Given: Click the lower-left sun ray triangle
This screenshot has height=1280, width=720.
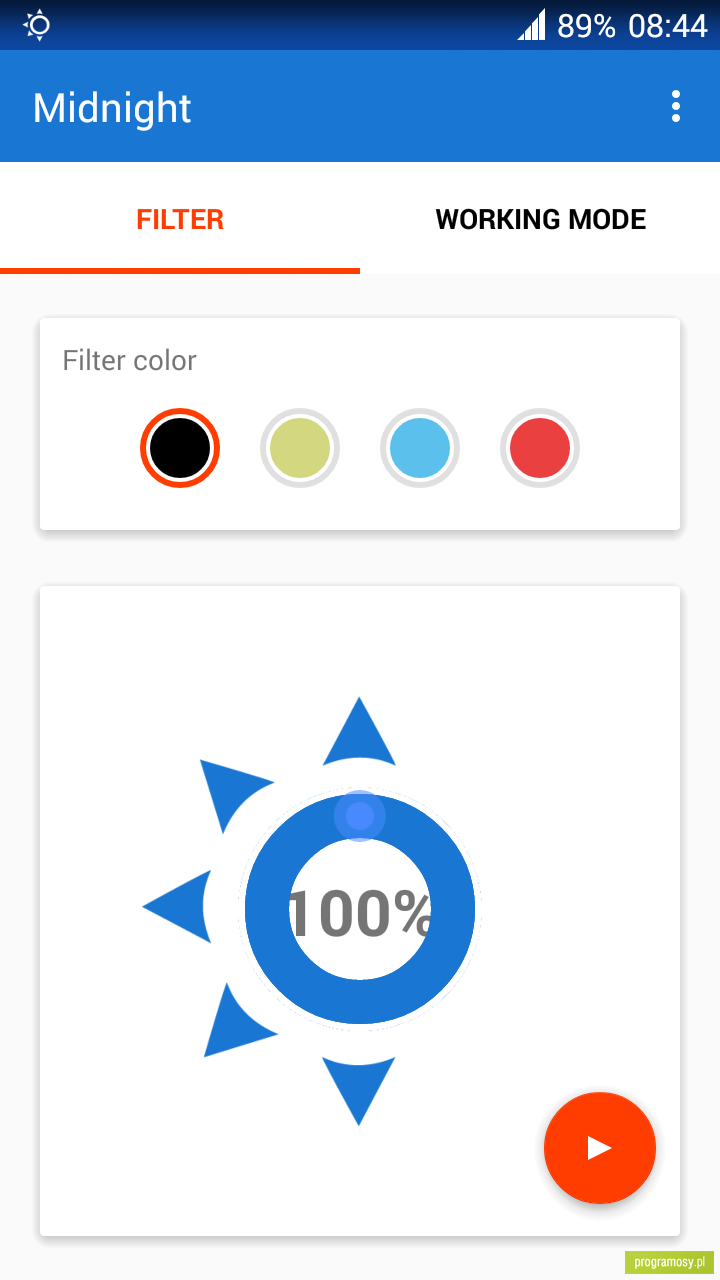Looking at the screenshot, I should [236, 1021].
